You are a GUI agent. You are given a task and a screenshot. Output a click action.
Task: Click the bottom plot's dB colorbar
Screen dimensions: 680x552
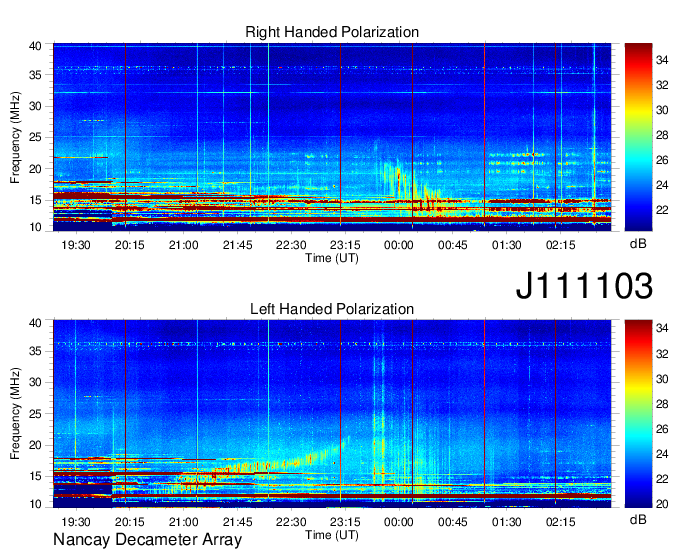click(638, 414)
